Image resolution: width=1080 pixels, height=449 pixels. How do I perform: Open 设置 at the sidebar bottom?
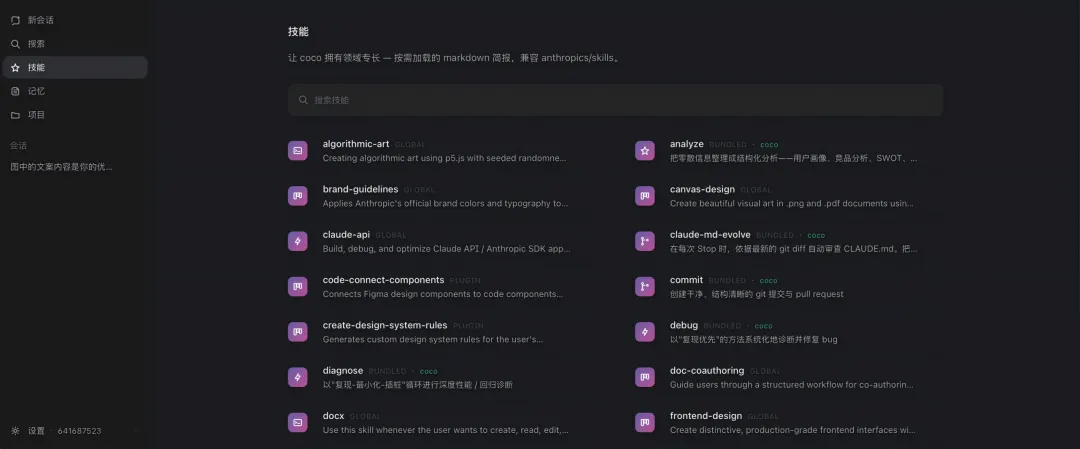tap(37, 431)
